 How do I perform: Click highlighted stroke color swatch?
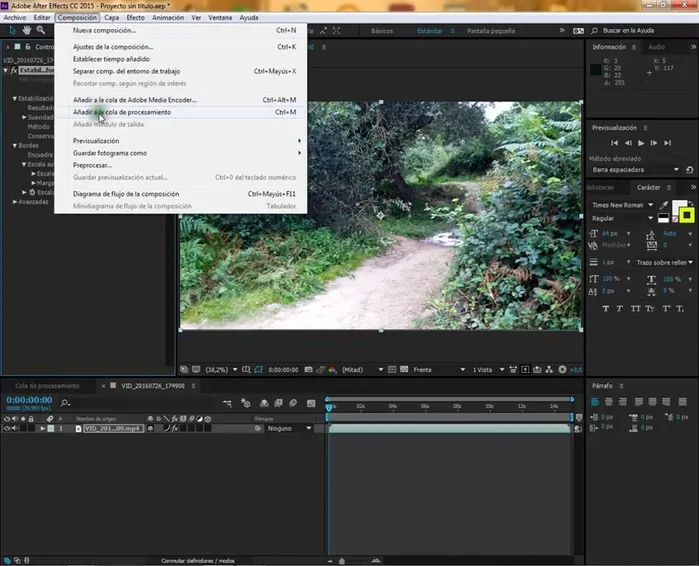click(687, 215)
